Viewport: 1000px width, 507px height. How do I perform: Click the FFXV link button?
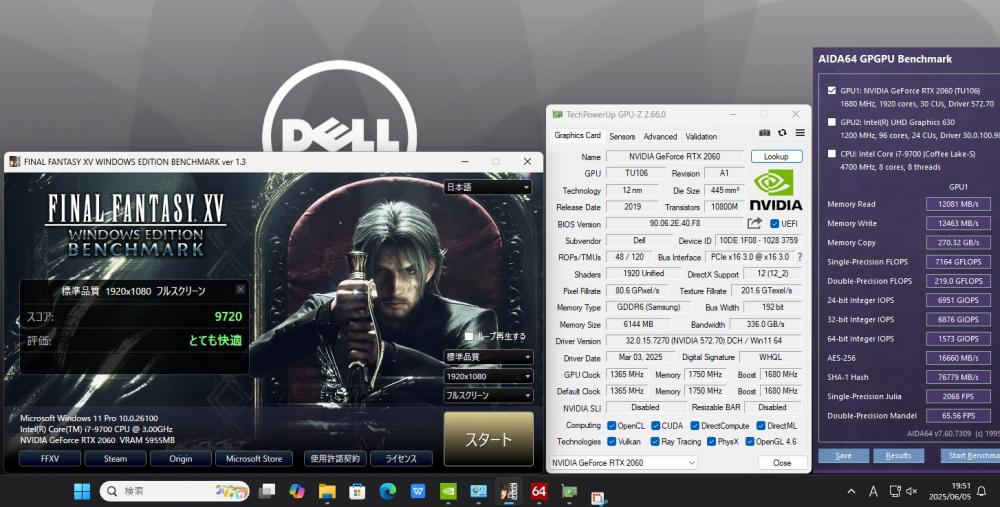click(x=50, y=459)
